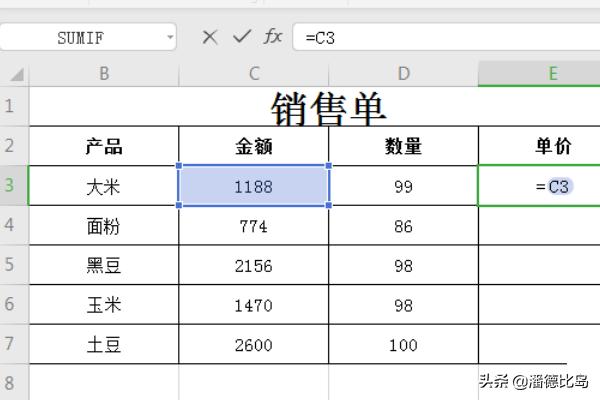Viewport: 600px width, 400px height.
Task: Click the amount cell 2156
Action: (x=254, y=265)
